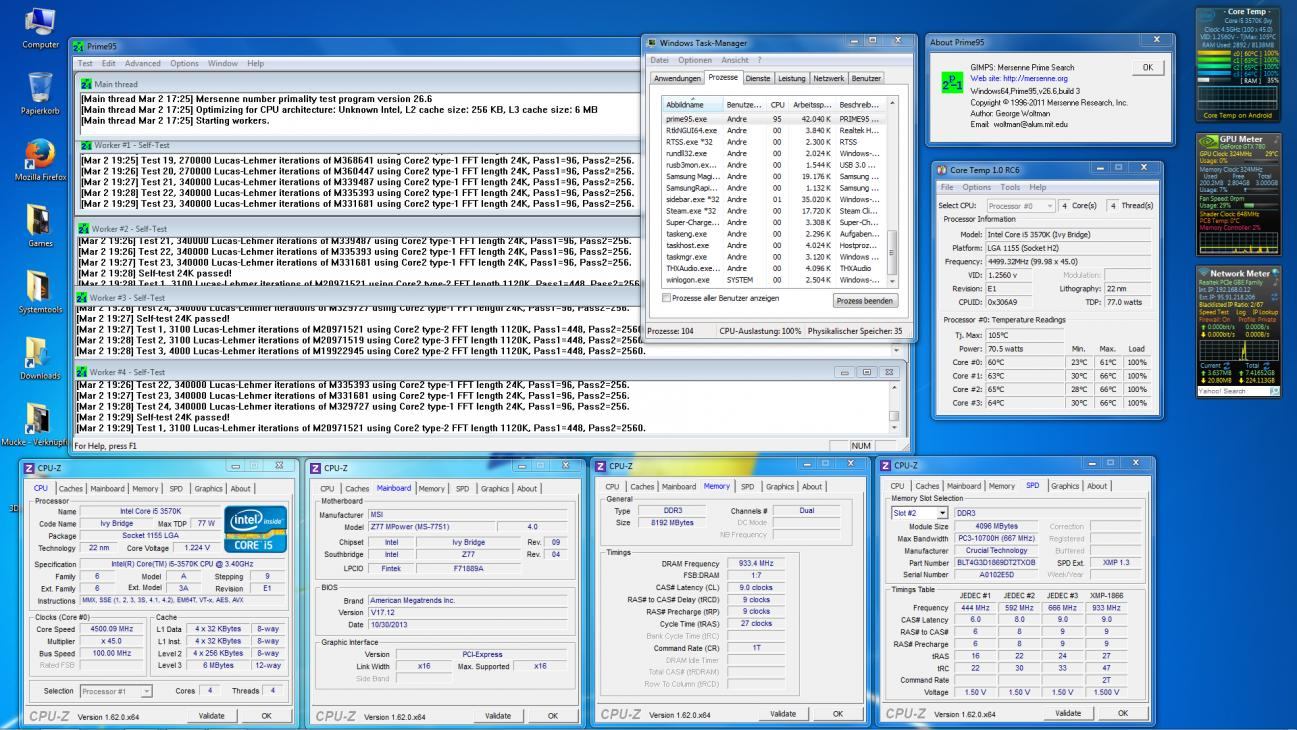Image resolution: width=1297 pixels, height=730 pixels.
Task: Select the taskmgr.exe process row
Action: 773,257
